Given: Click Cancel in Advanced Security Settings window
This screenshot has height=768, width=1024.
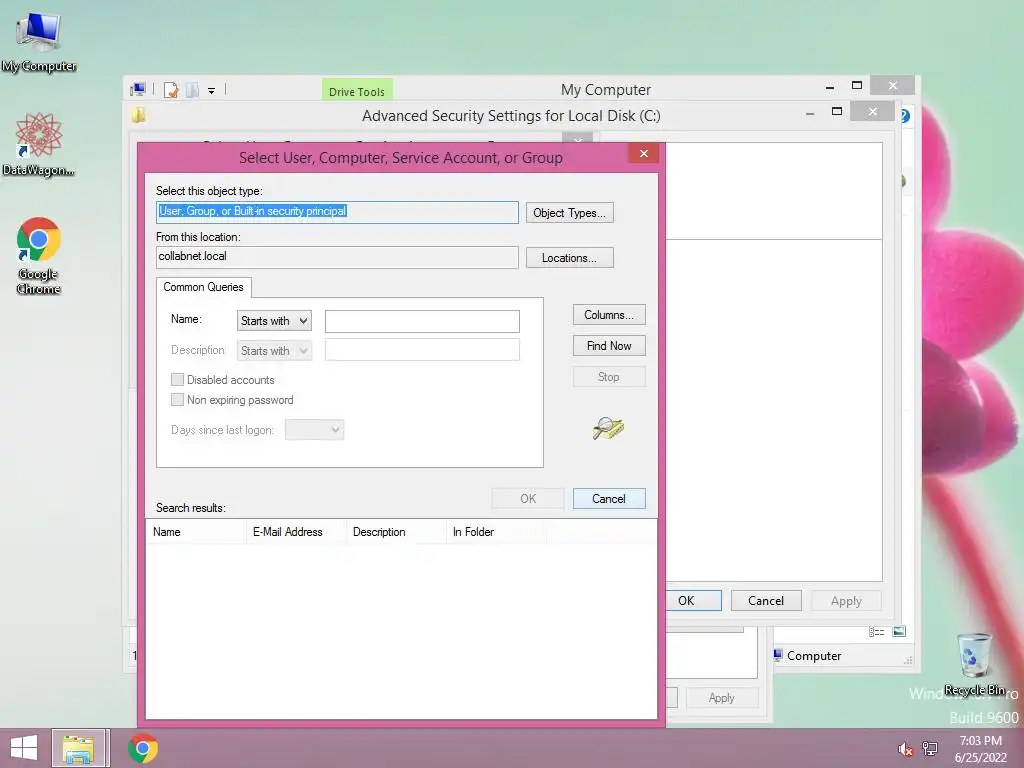Looking at the screenshot, I should coord(766,601).
